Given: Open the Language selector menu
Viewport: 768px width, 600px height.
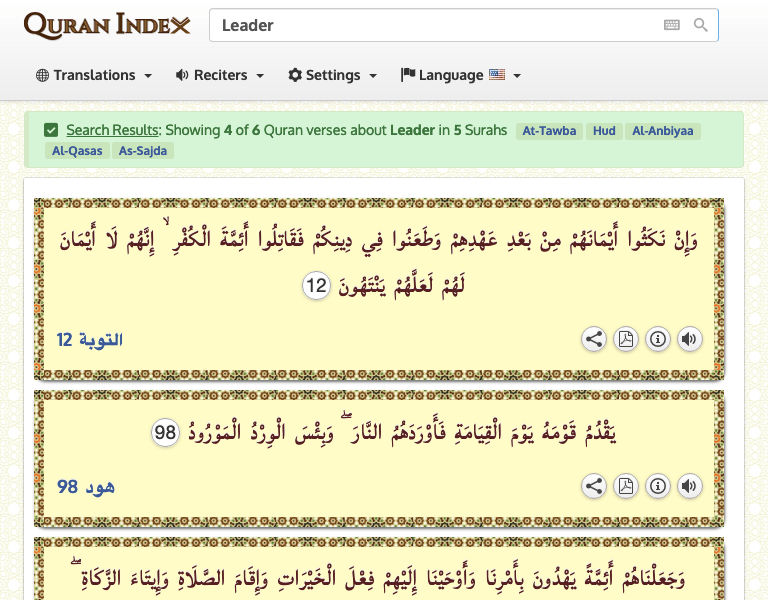Looking at the screenshot, I should (460, 75).
